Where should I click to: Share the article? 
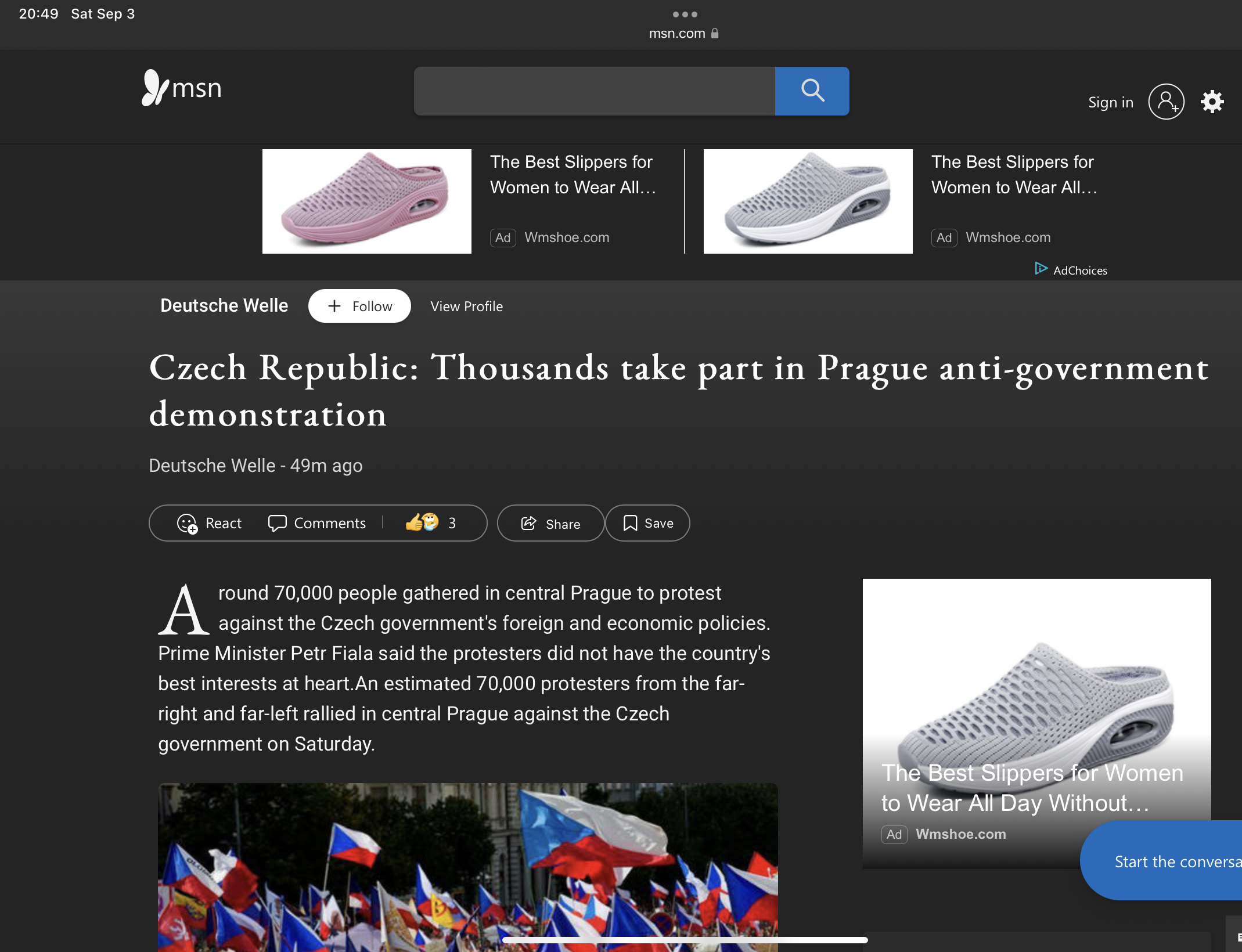click(x=550, y=523)
